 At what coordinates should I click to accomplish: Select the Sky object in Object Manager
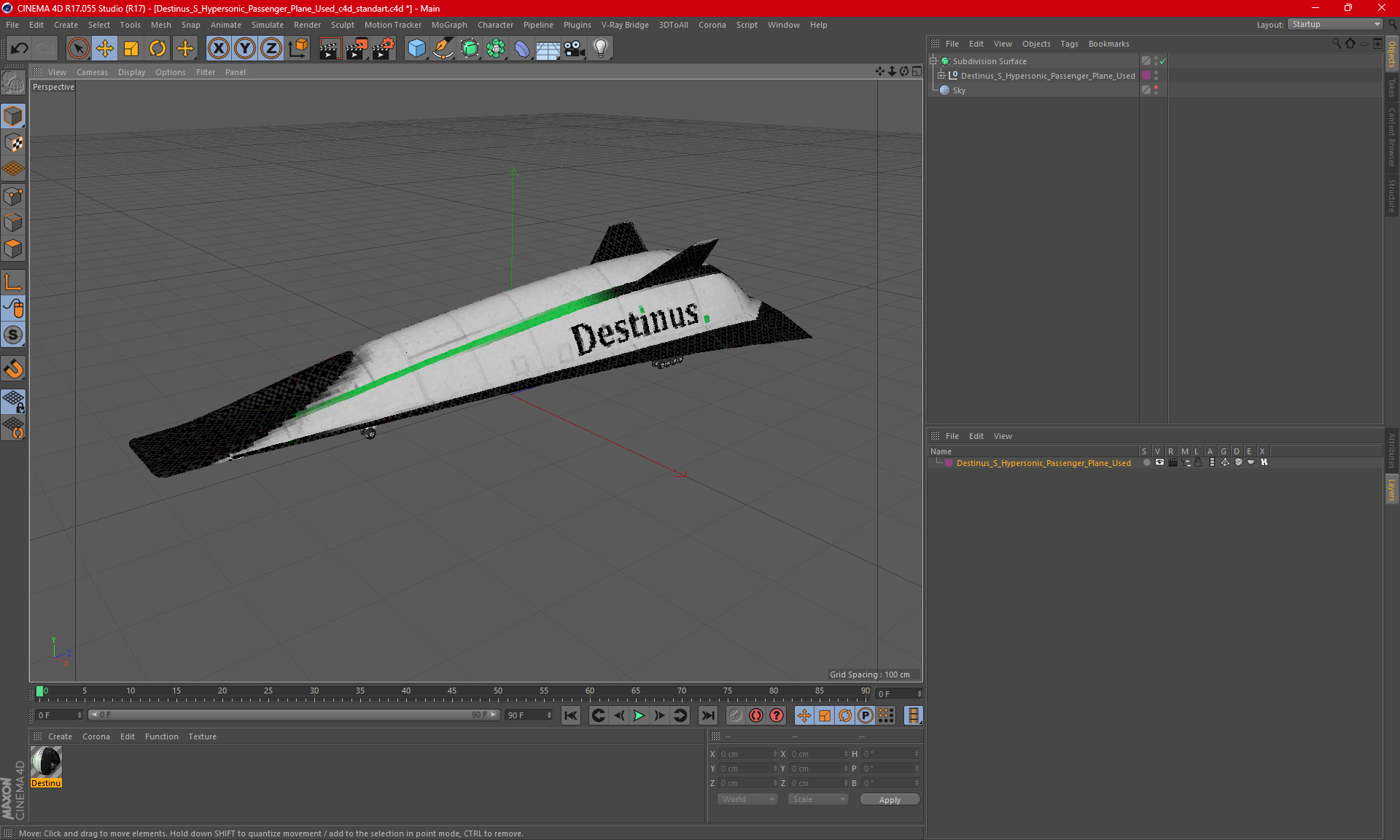(959, 90)
